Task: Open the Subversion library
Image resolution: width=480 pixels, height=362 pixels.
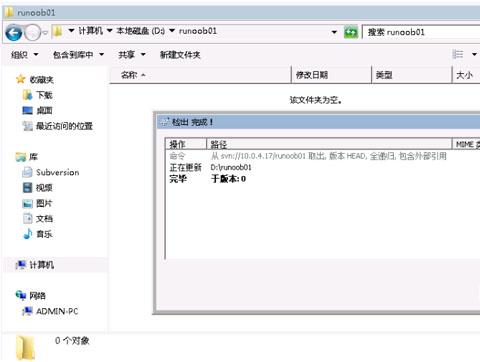Action: pos(50,172)
